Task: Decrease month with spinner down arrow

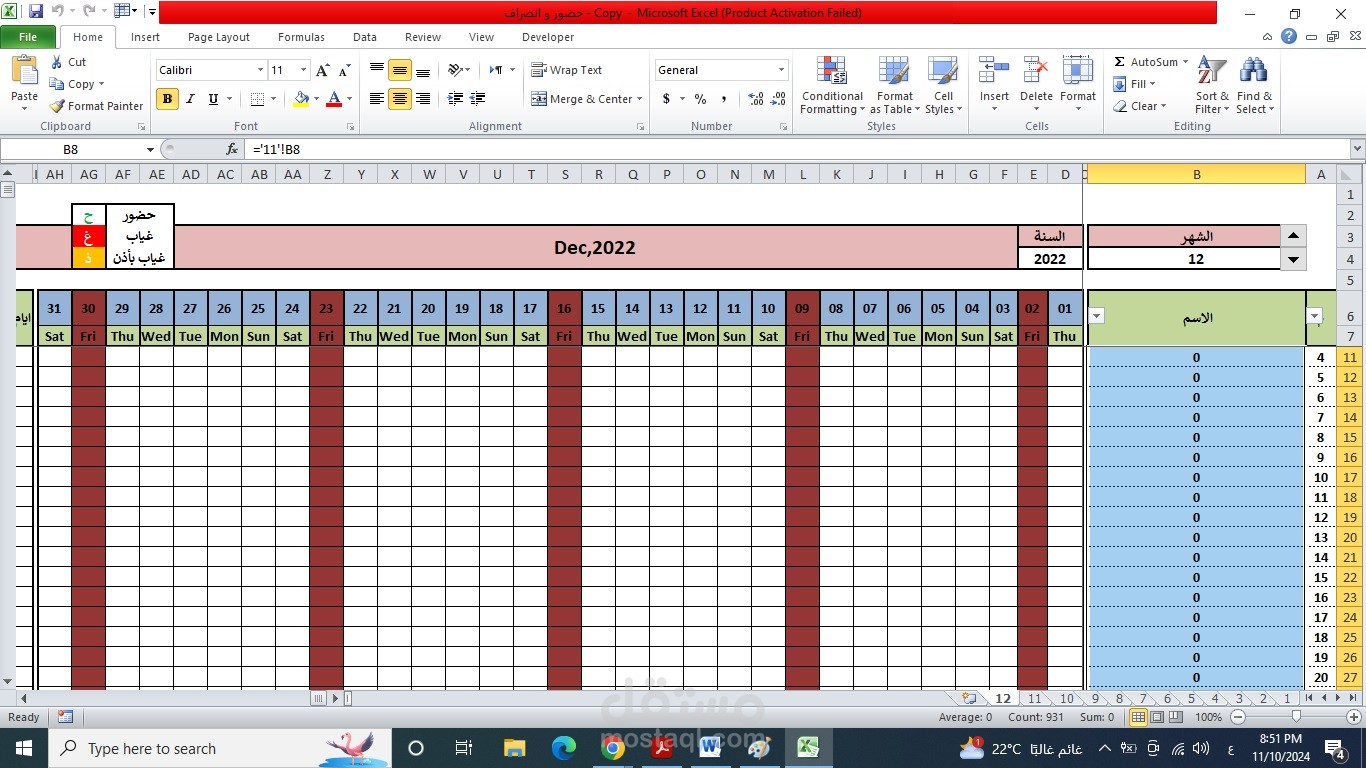Action: click(x=1293, y=259)
